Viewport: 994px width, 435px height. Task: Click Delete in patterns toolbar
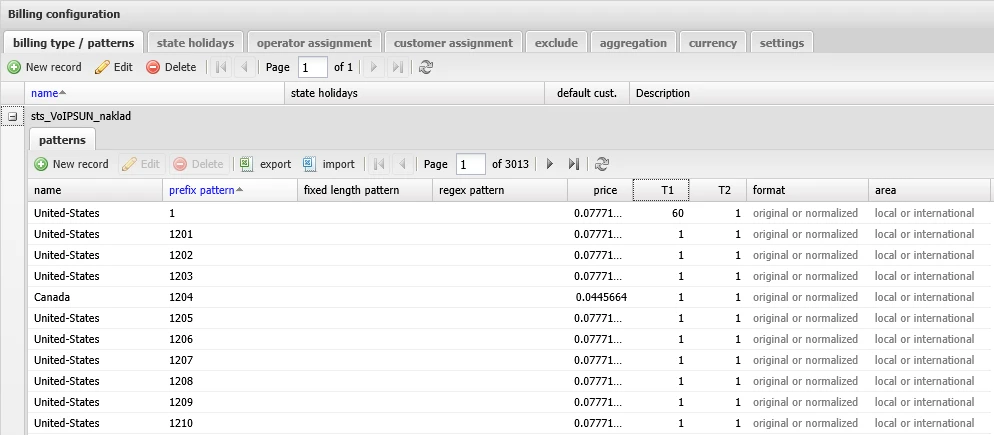pos(198,164)
